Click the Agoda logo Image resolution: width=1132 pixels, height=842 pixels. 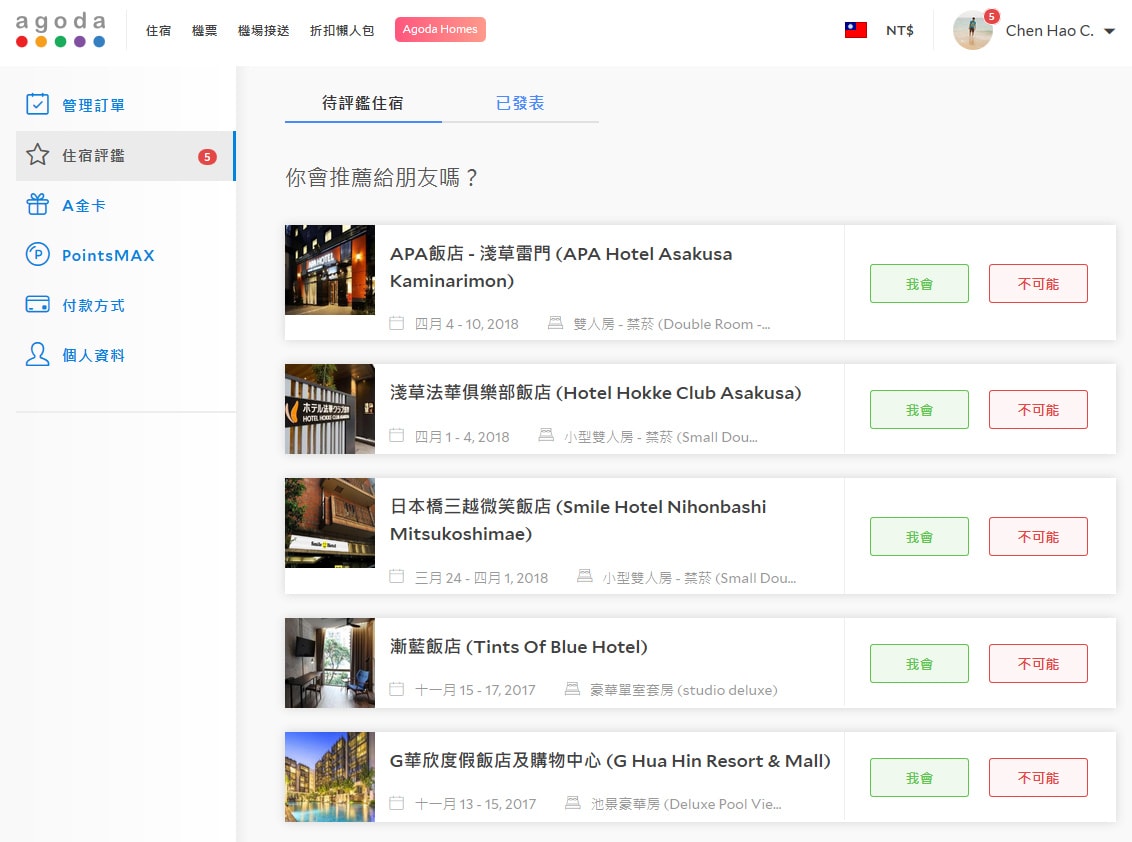pos(61,30)
